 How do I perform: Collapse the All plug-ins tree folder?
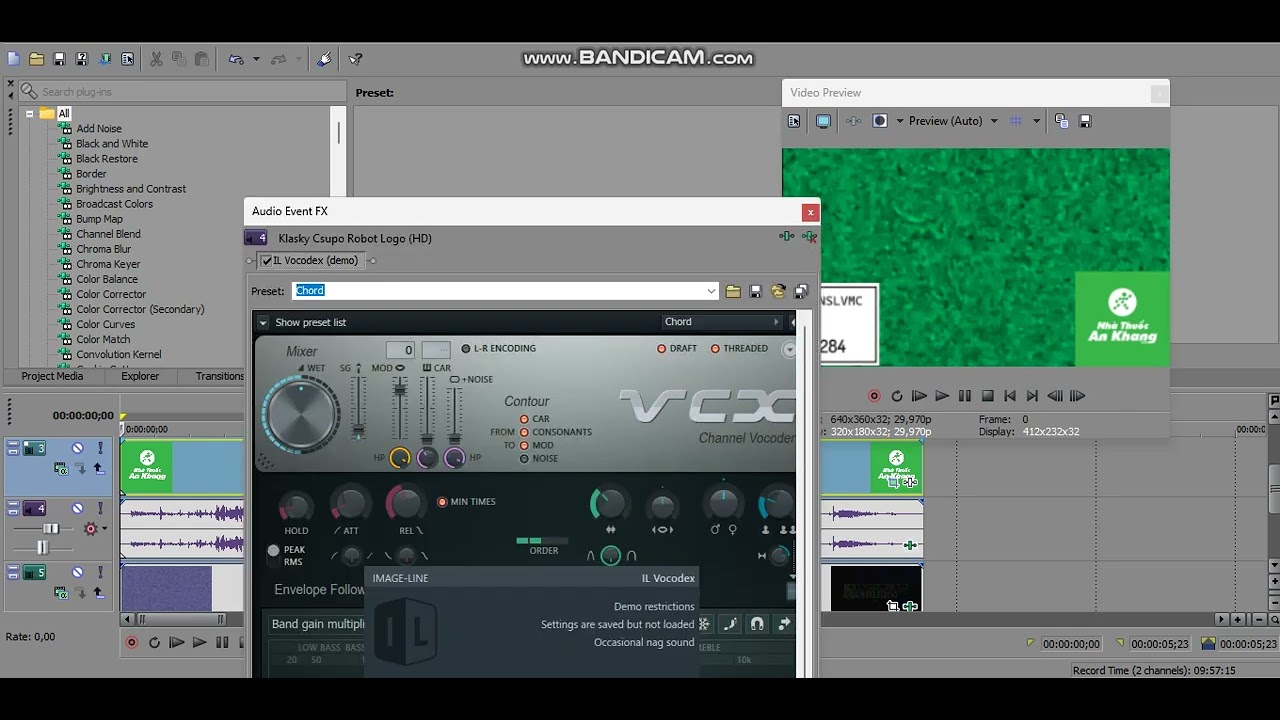tap(30, 113)
